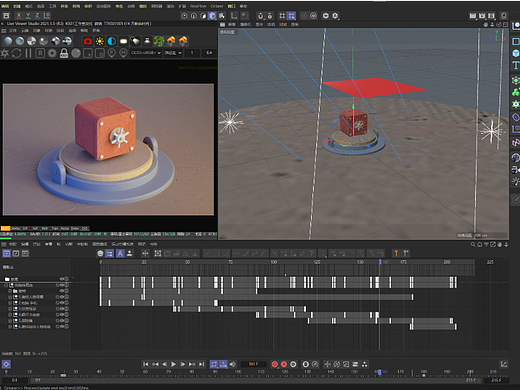Switch timeline to F-curve mode icon
Image resolution: width=520 pixels, height=390 pixels.
(x=16, y=254)
